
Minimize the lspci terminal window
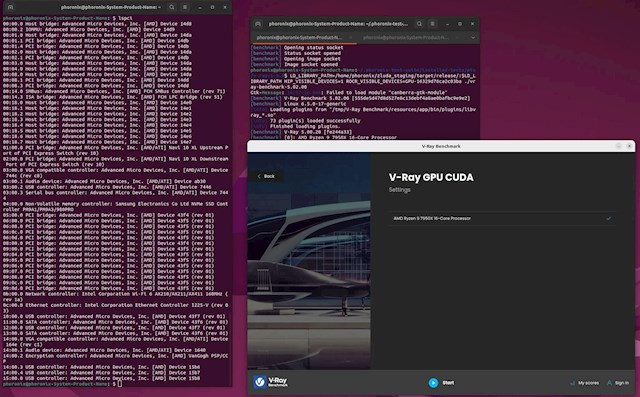pos(200,7)
